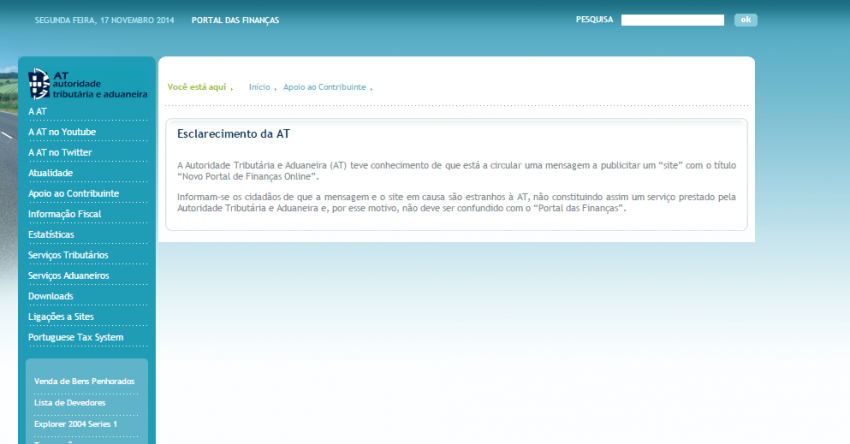Open Serviços Tributários menu entry

tap(68, 255)
